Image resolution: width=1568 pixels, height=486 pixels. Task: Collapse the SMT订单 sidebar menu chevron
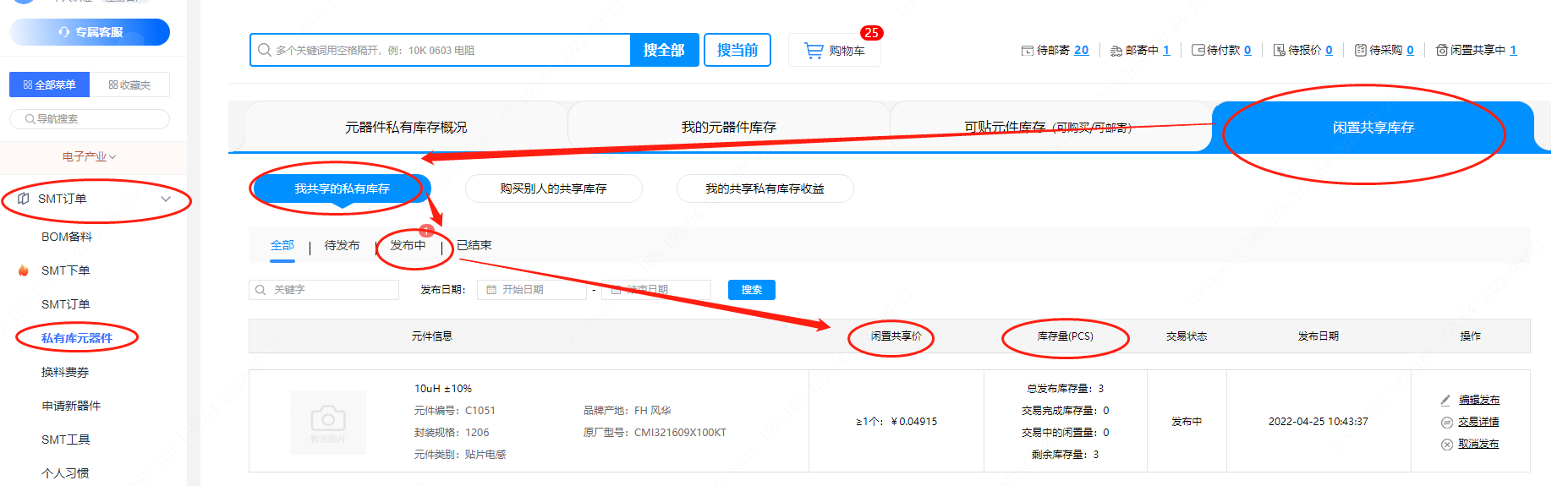[166, 199]
